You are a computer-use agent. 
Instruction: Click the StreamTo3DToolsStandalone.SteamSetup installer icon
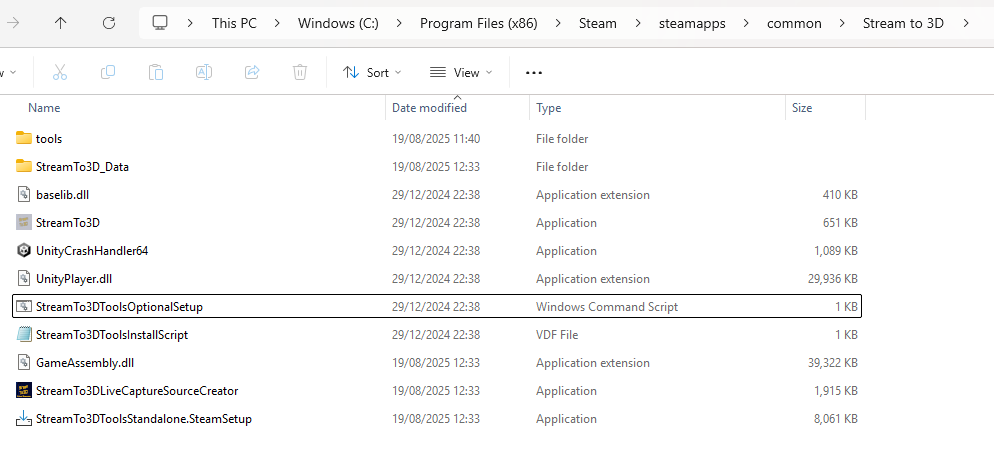pyautogui.click(x=24, y=419)
